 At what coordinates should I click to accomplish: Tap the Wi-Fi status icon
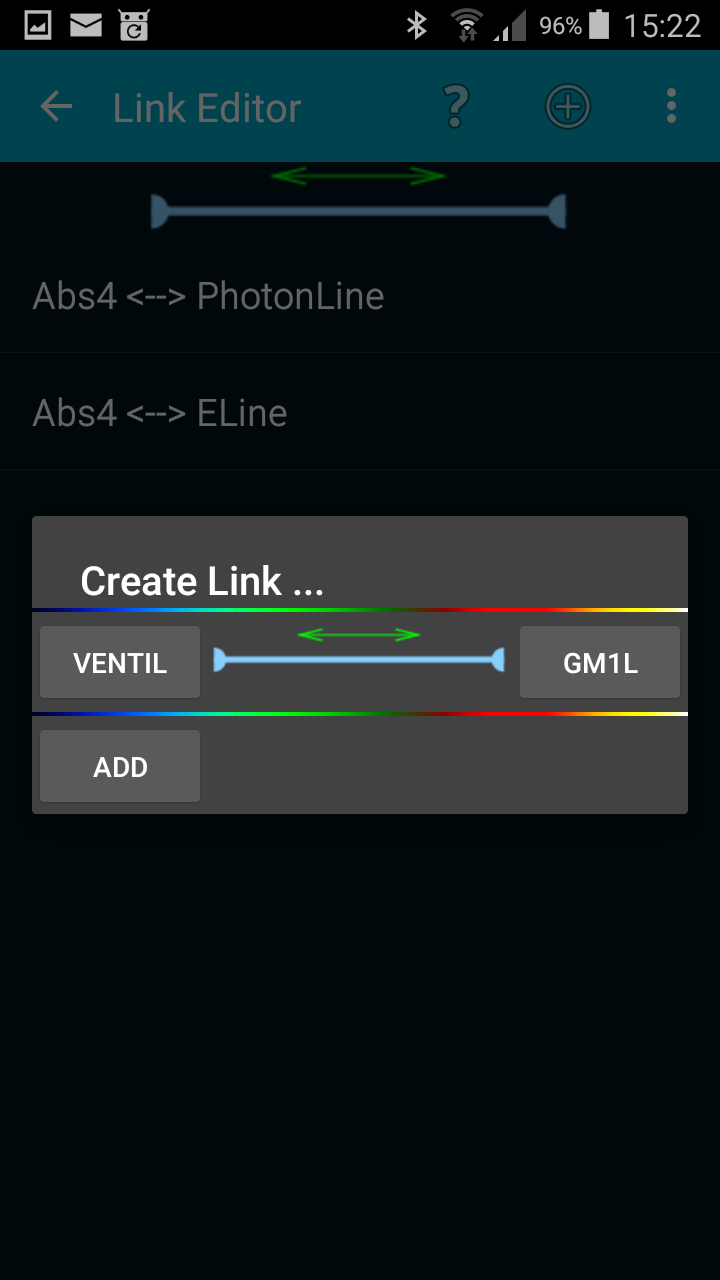(x=465, y=26)
